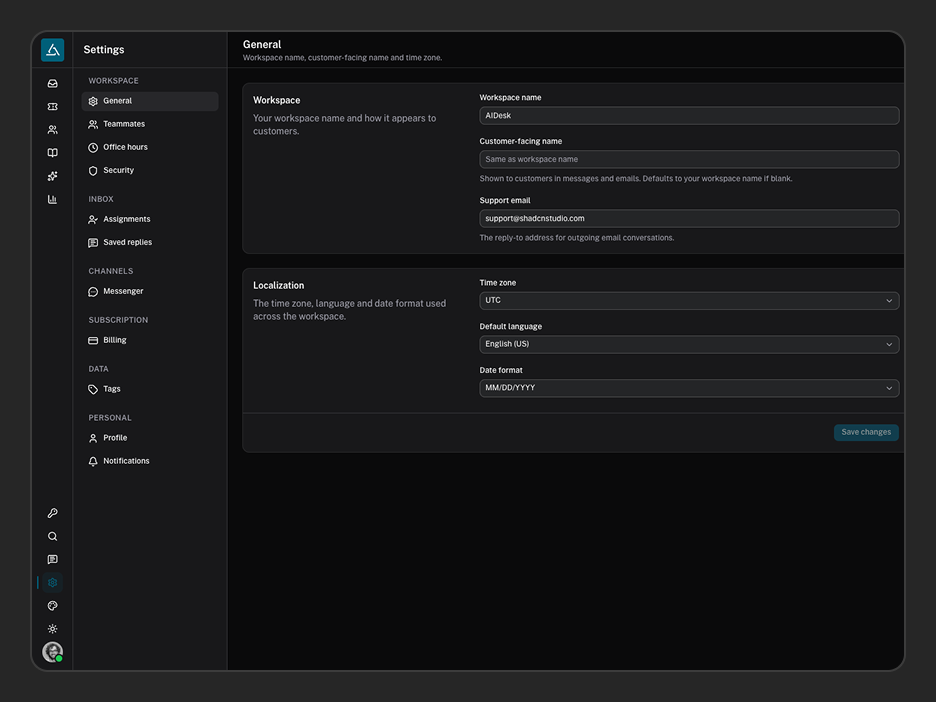Image resolution: width=936 pixels, height=702 pixels.
Task: Click the people icon beside Teammates
Action: tap(93, 124)
